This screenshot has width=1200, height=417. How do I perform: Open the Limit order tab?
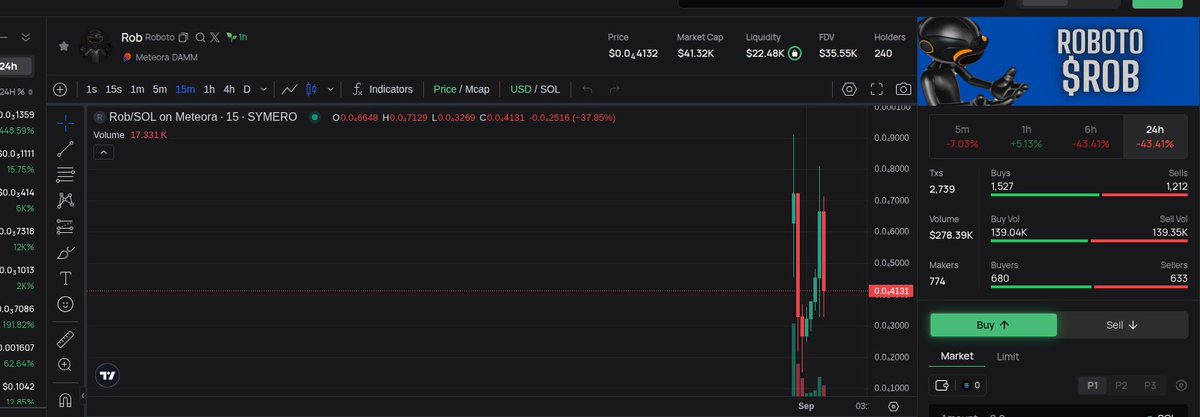point(1008,356)
